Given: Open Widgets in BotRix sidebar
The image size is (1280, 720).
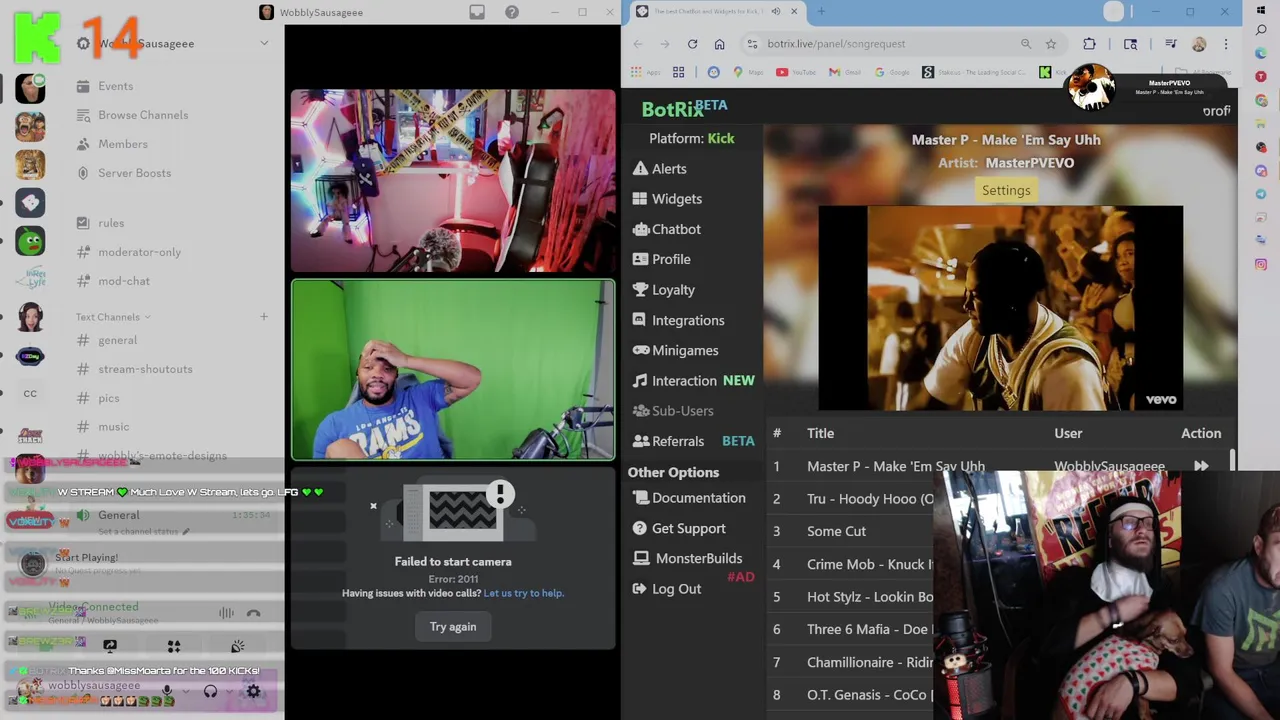Looking at the screenshot, I should click(667, 199).
